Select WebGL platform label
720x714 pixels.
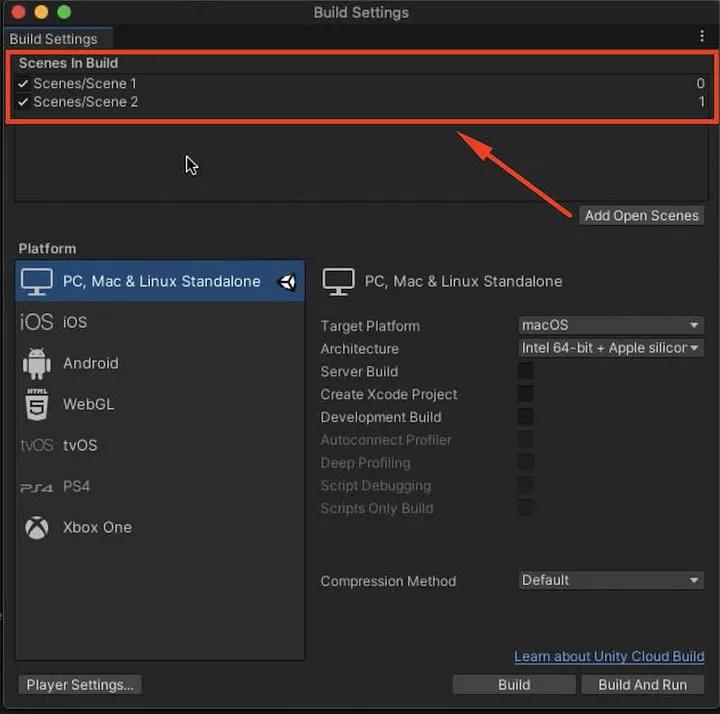pos(89,405)
